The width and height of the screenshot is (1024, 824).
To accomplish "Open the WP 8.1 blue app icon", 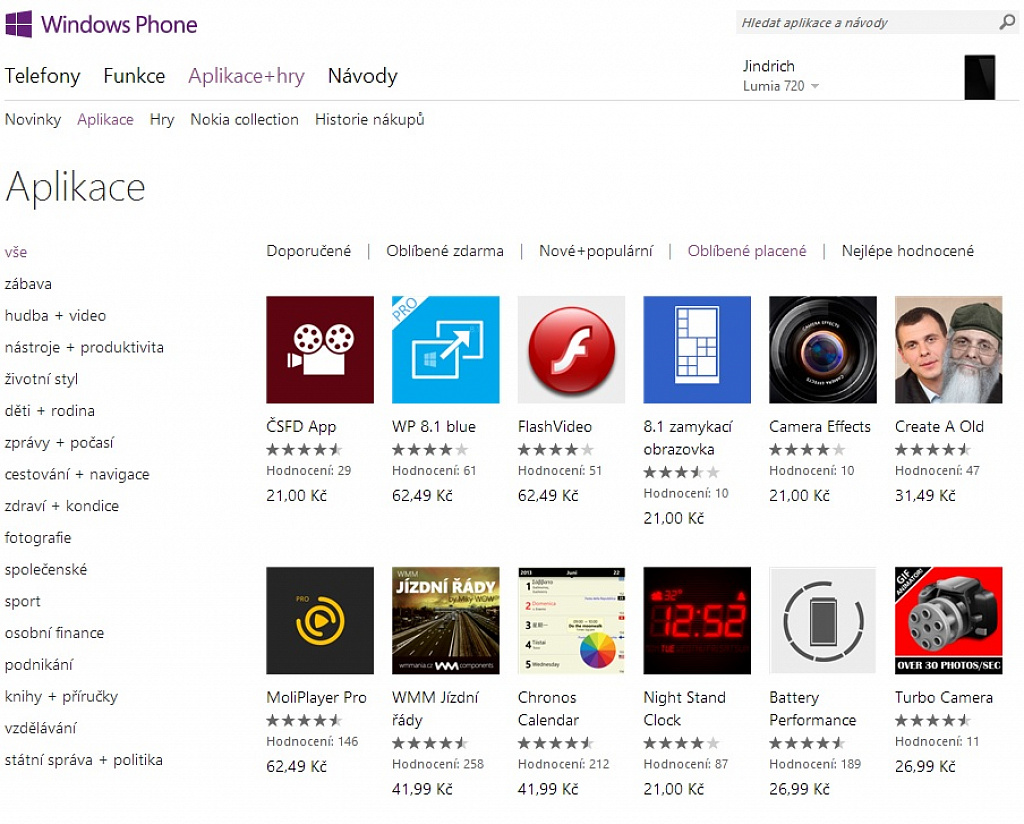I will click(x=445, y=349).
